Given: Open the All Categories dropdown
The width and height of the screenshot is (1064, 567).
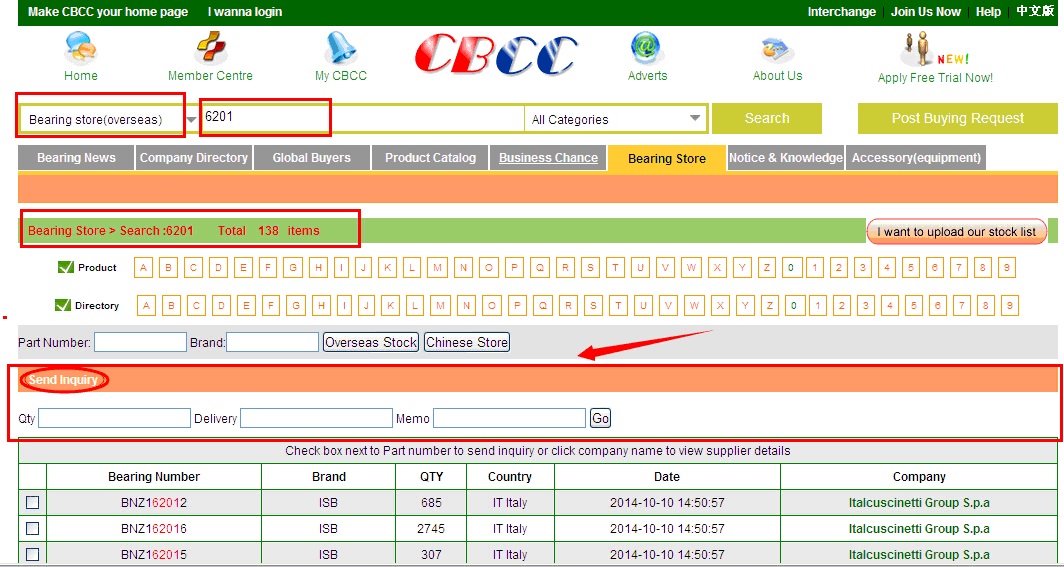Looking at the screenshot, I should [x=695, y=119].
